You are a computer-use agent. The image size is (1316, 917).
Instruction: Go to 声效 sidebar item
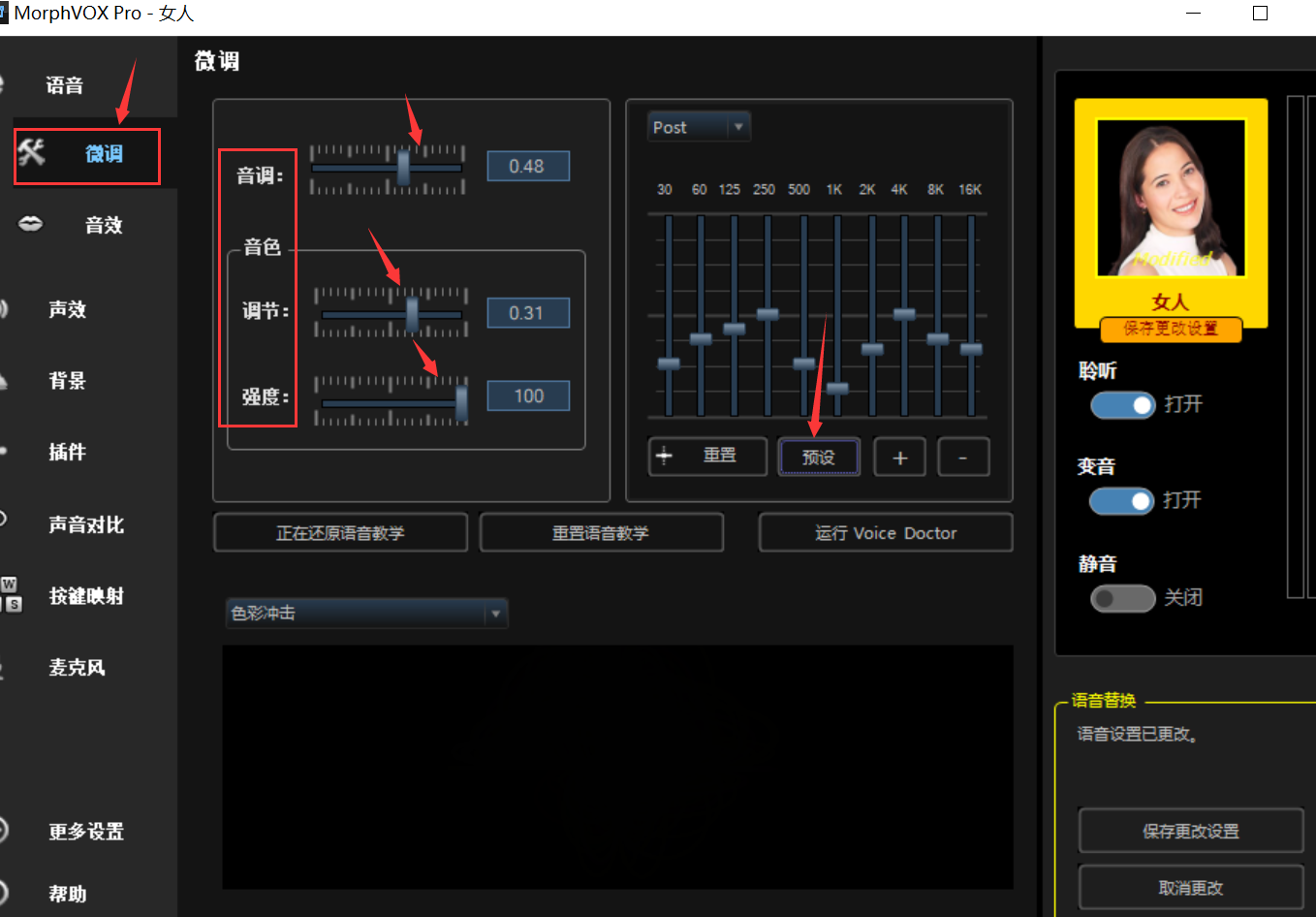click(x=68, y=309)
